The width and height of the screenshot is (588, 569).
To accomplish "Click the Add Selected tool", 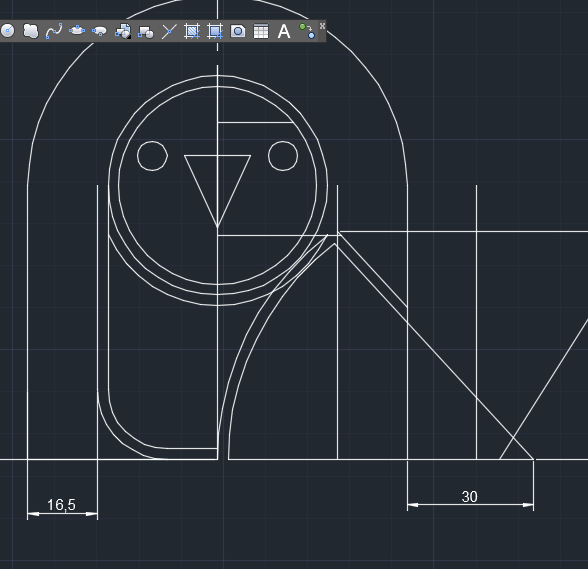I will pos(307,31).
